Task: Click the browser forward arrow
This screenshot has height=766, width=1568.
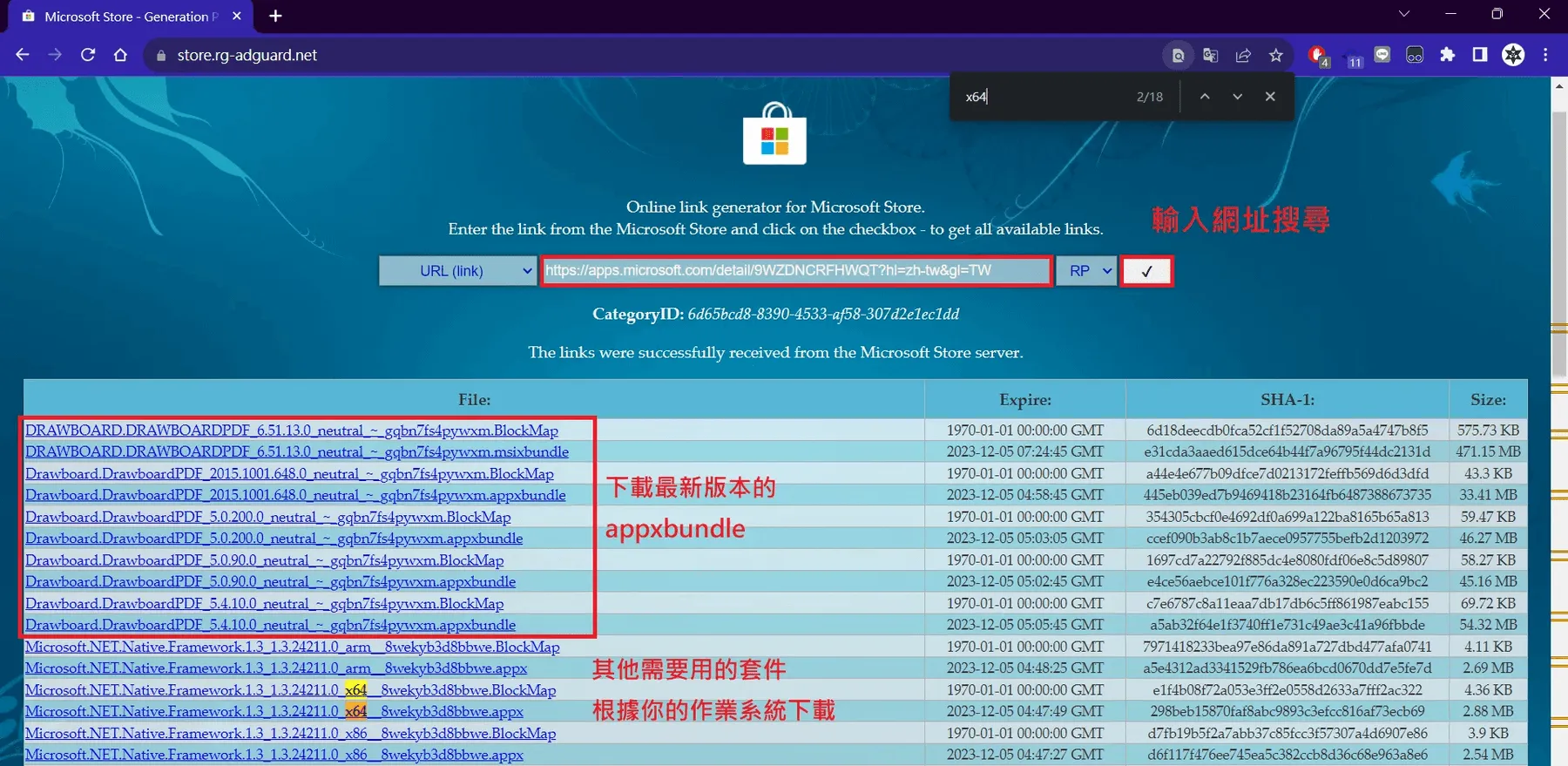Action: (55, 55)
